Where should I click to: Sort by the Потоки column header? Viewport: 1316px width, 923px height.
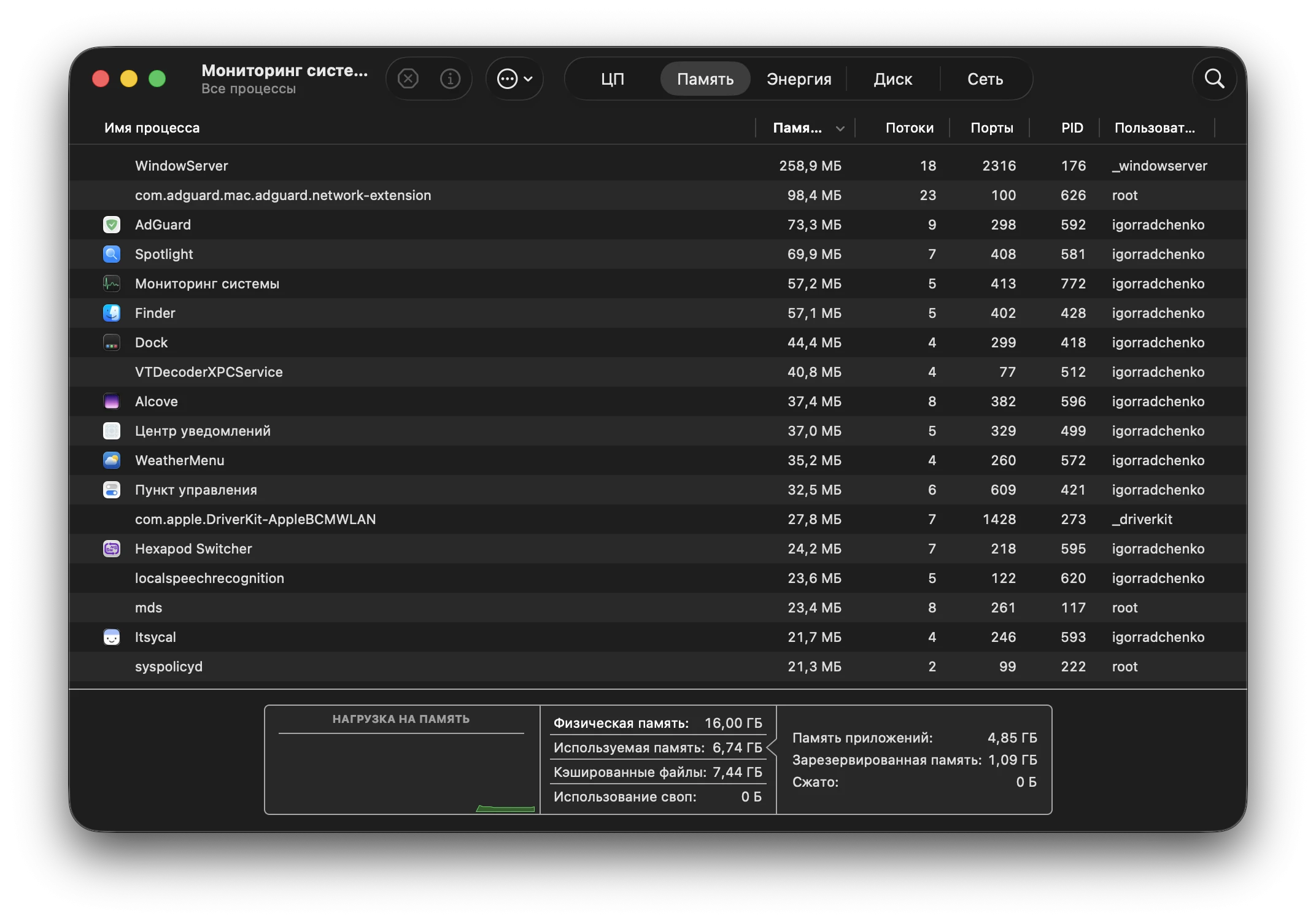(909, 128)
